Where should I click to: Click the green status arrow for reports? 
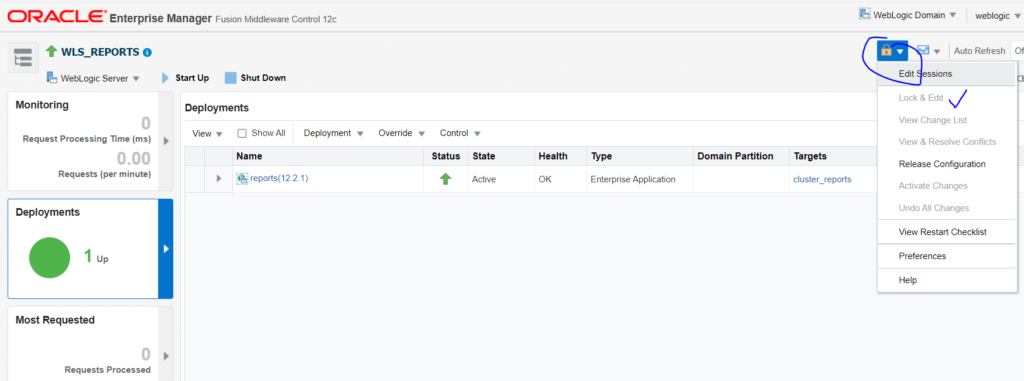[x=445, y=179]
